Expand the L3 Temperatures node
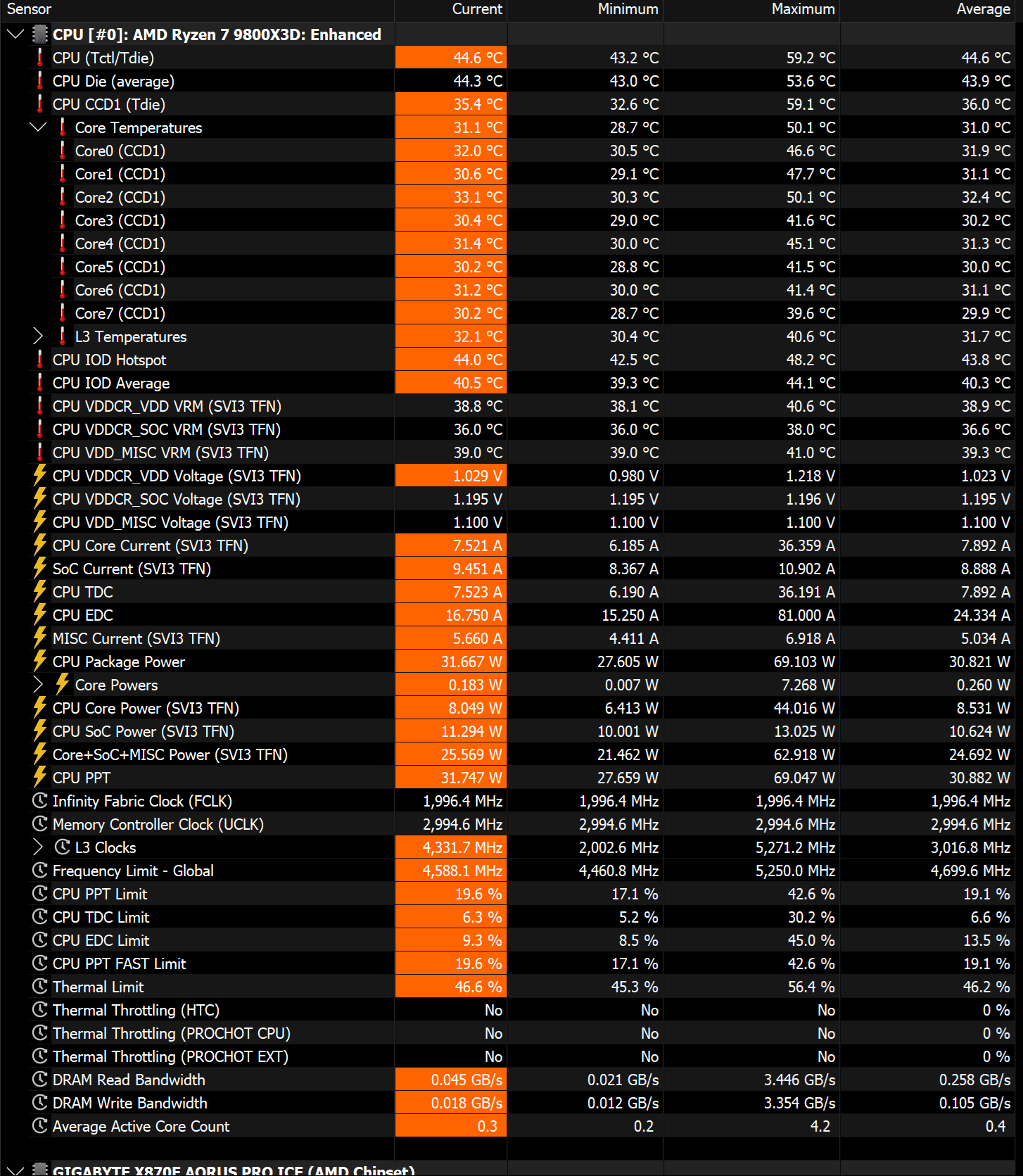Viewport: 1023px width, 1176px height. pyautogui.click(x=38, y=336)
